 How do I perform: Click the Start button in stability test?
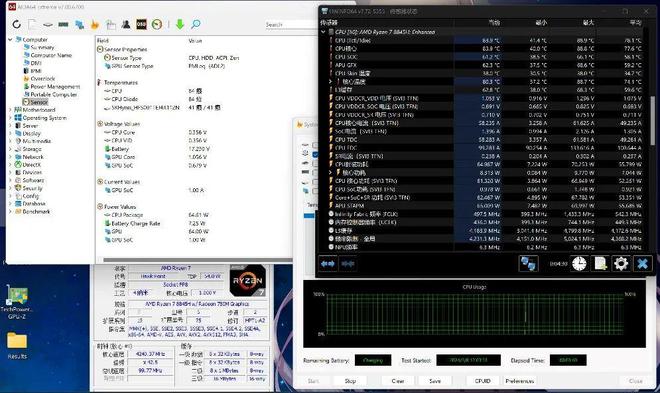(x=313, y=381)
